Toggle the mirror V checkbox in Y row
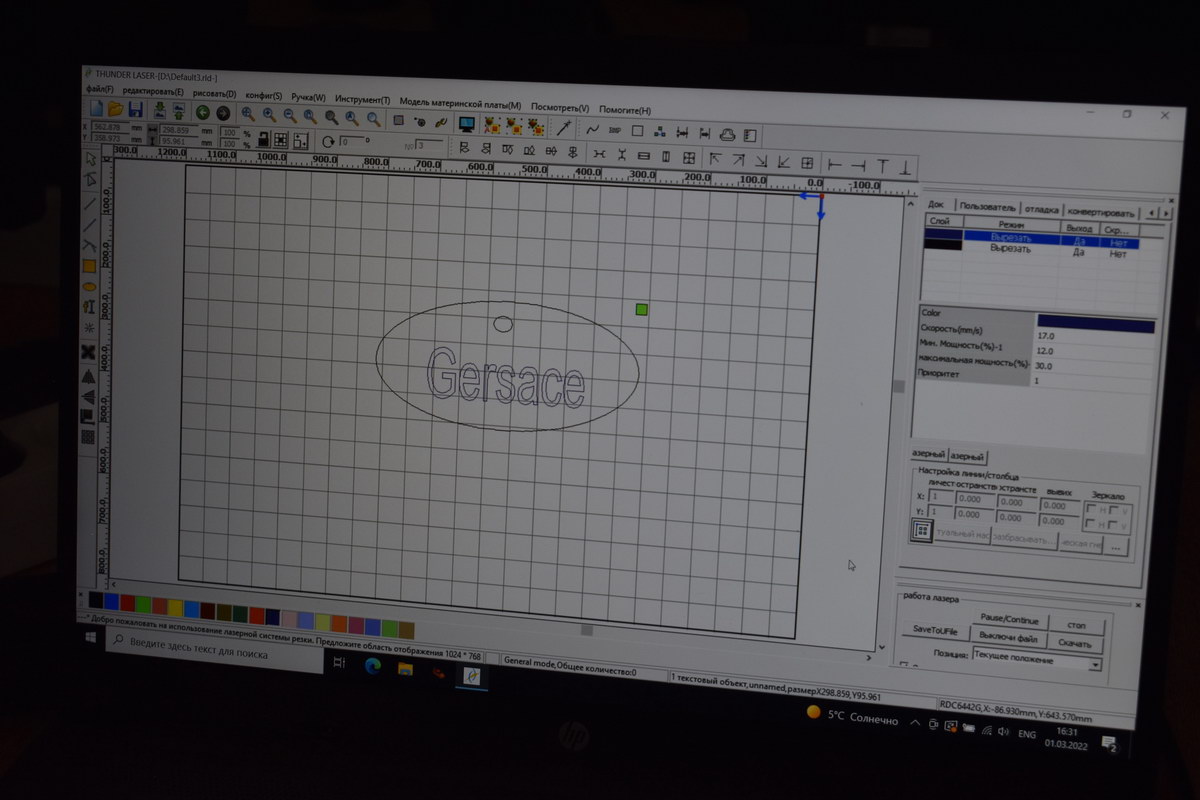1200x800 pixels. point(1113,525)
